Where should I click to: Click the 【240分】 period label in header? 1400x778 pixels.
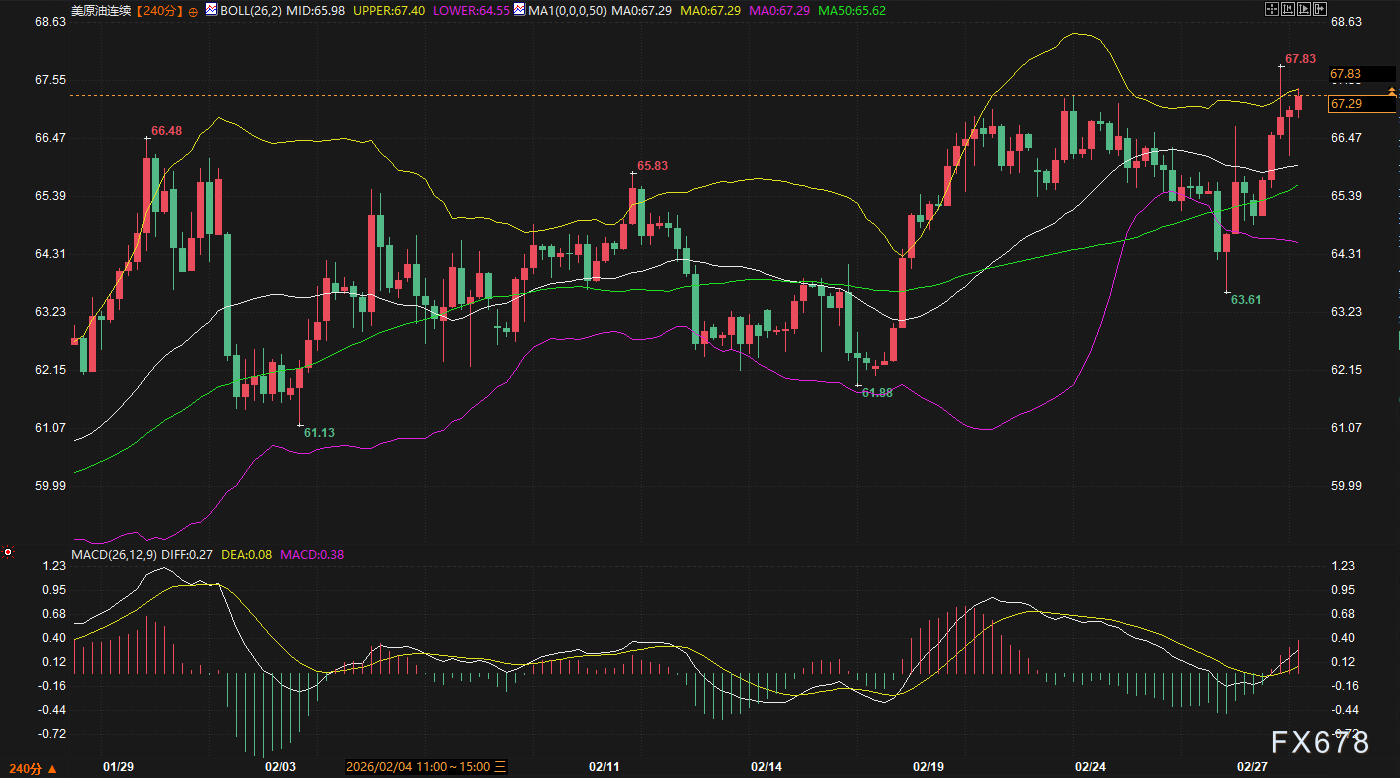[159, 11]
